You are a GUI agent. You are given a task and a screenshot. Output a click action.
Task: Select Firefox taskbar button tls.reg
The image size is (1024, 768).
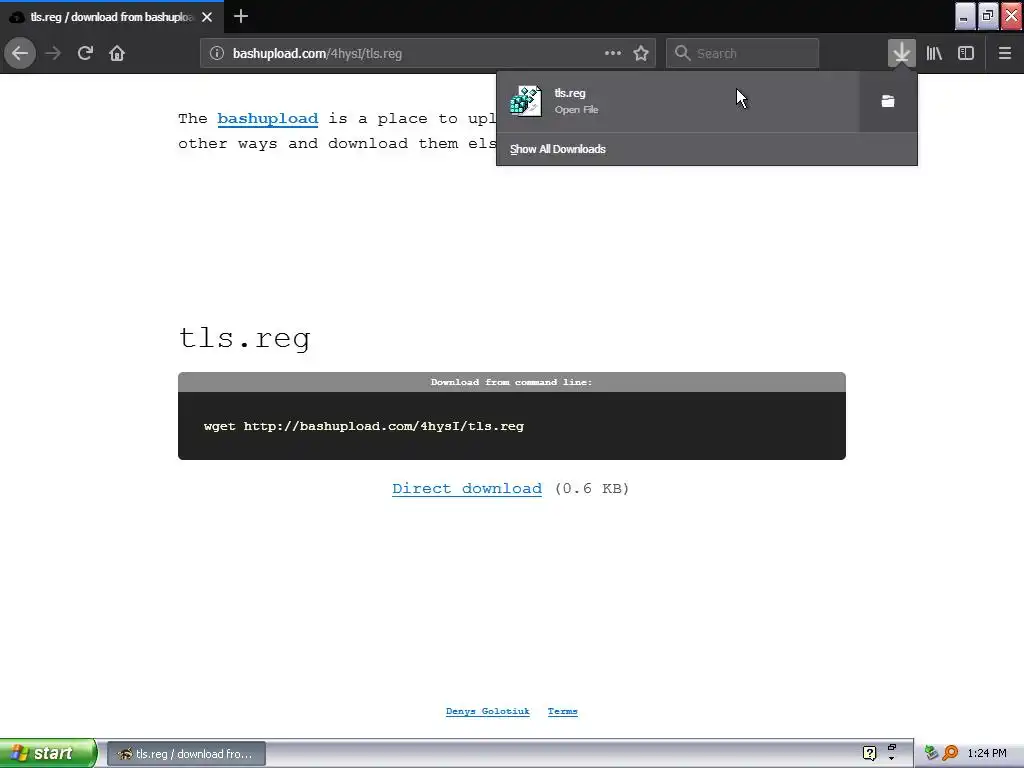(x=186, y=754)
